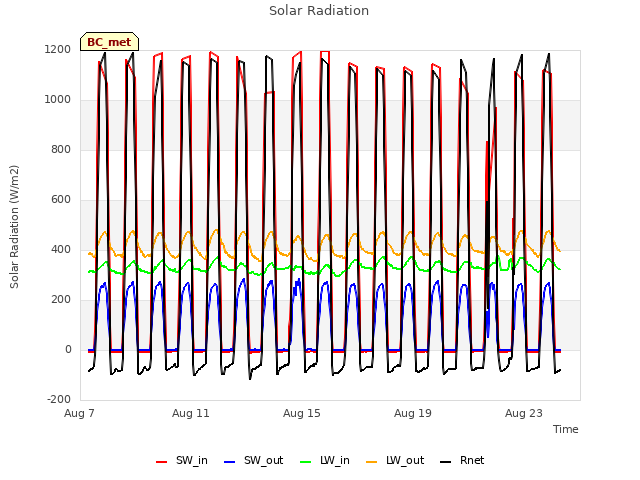Click the green LW_in legend swatch
Viewport: 640px width, 480px height.
[306, 462]
